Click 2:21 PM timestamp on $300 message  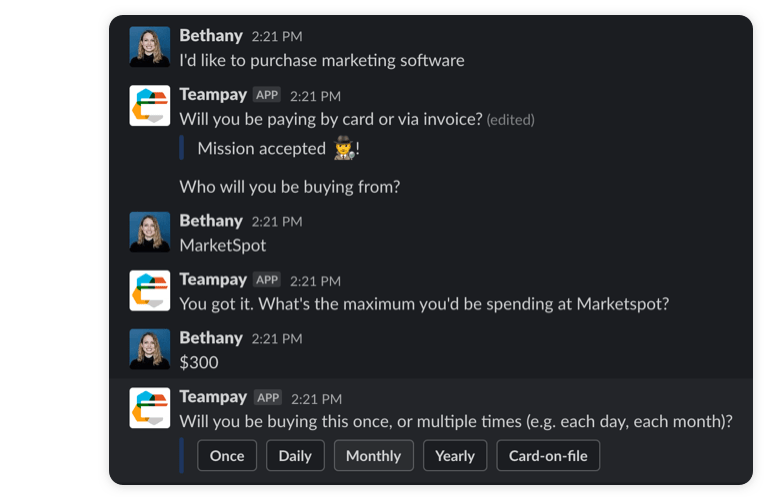[277, 339]
